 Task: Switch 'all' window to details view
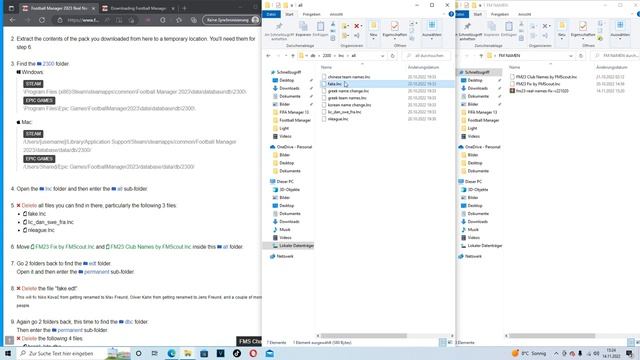443,342
